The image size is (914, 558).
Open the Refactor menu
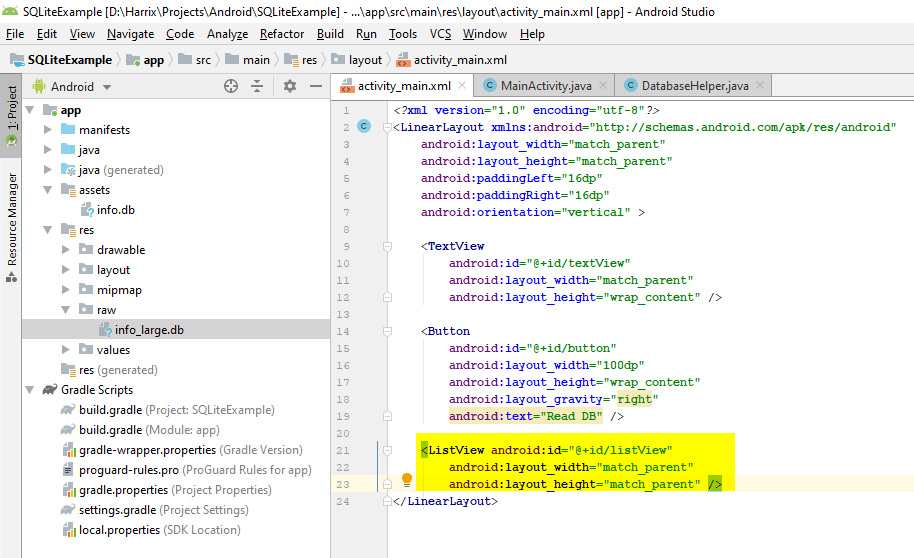(282, 34)
